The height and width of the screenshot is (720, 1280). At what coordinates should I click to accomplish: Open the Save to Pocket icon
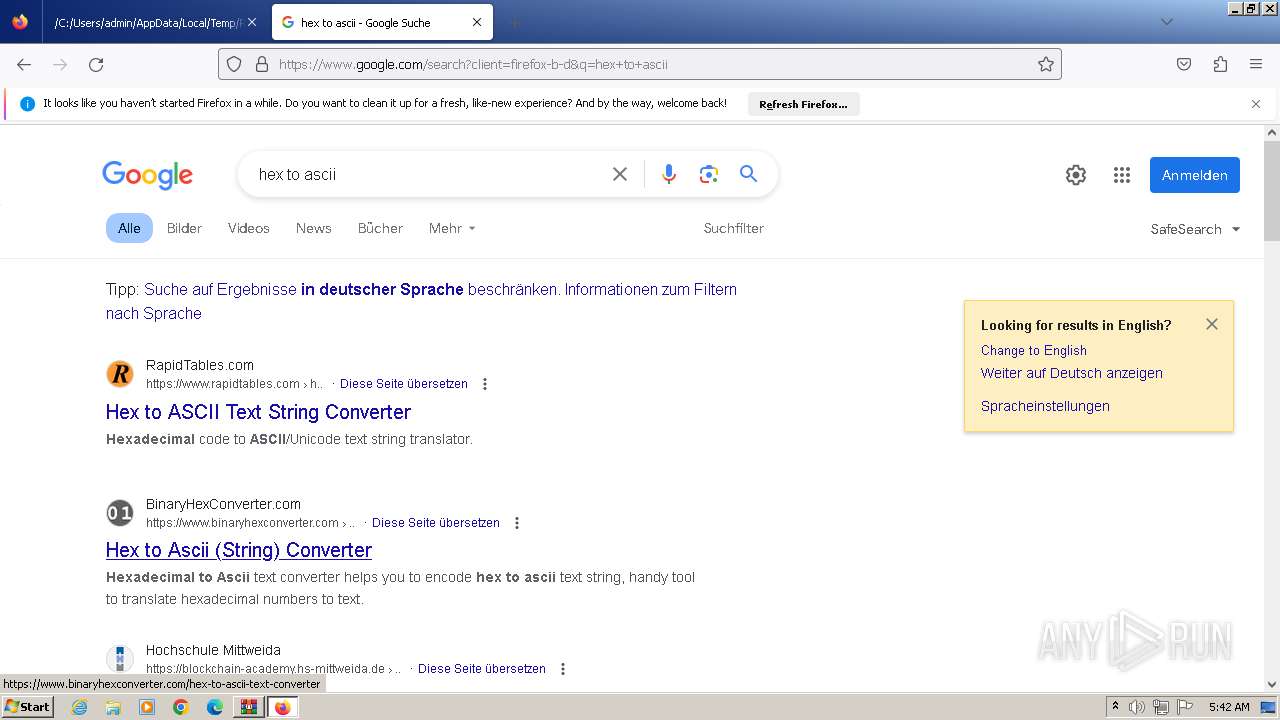pos(1184,64)
